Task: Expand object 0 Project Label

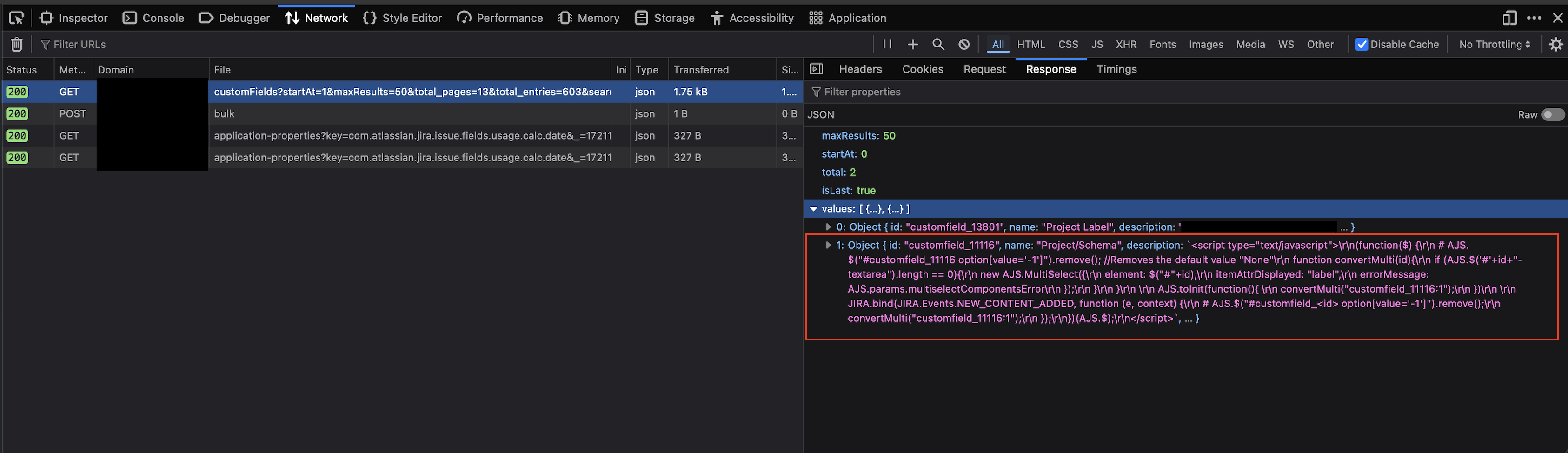Action: [x=828, y=227]
